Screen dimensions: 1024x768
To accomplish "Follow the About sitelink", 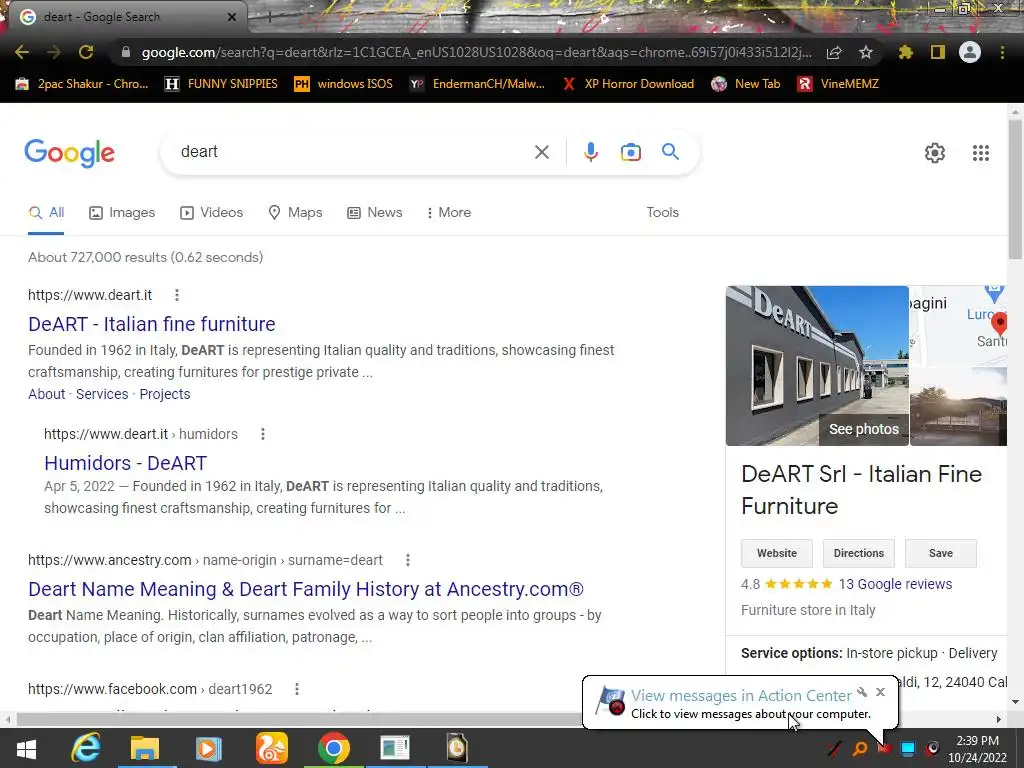I will point(46,394).
